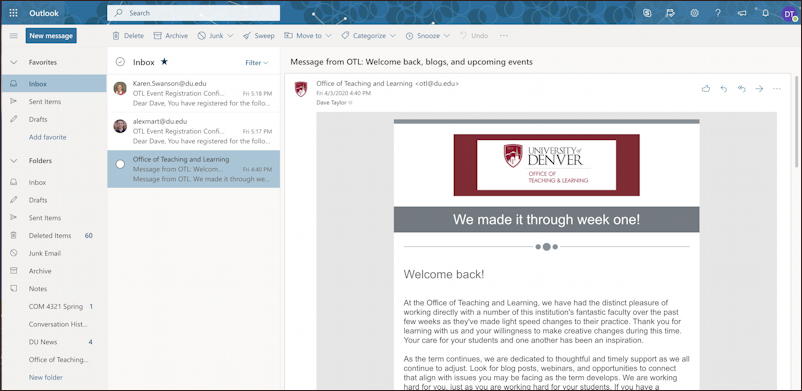The width and height of the screenshot is (802, 391).
Task: Reply to the message
Action: [x=724, y=89]
